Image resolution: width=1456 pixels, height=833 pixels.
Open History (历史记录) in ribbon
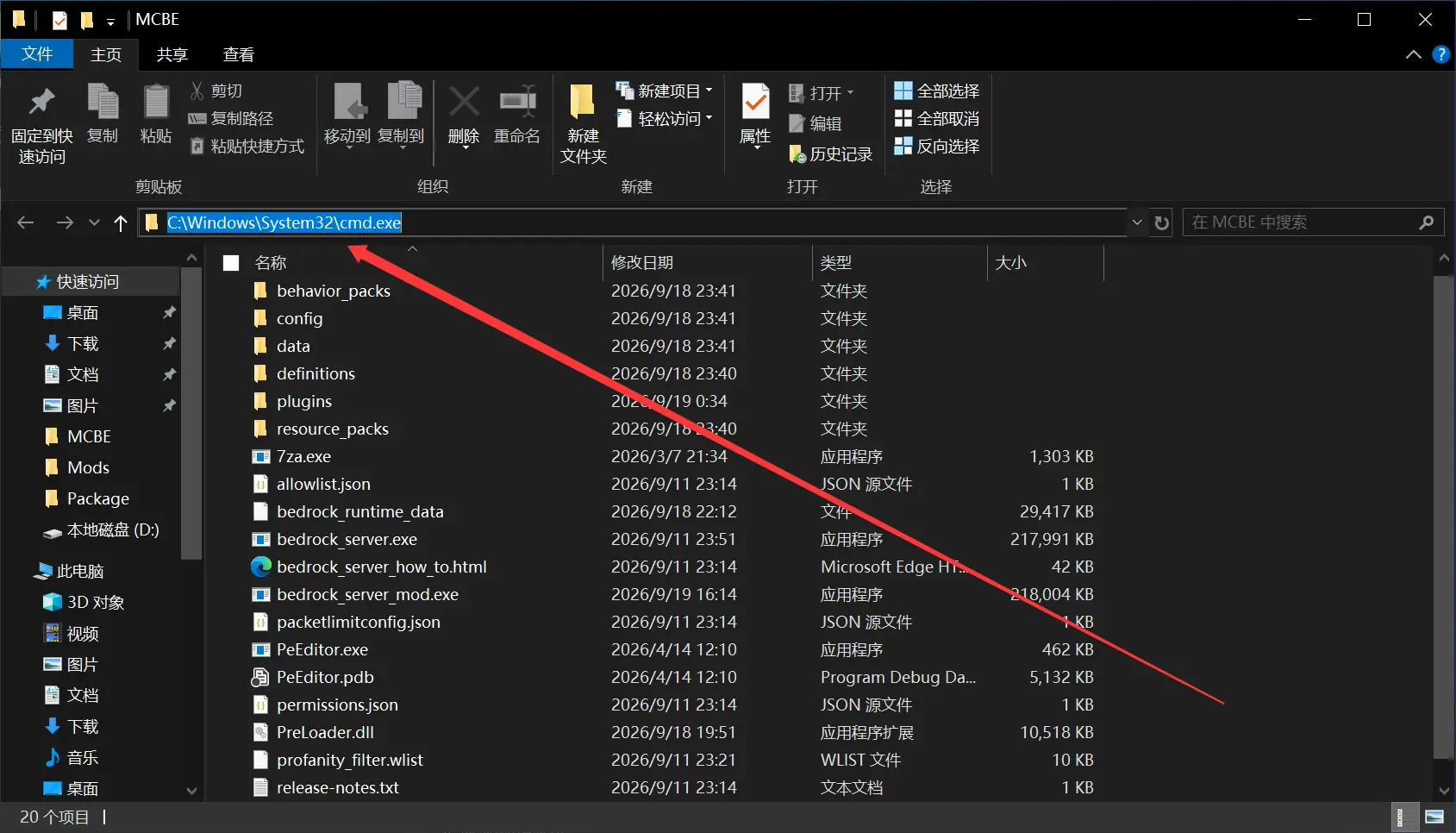(831, 154)
